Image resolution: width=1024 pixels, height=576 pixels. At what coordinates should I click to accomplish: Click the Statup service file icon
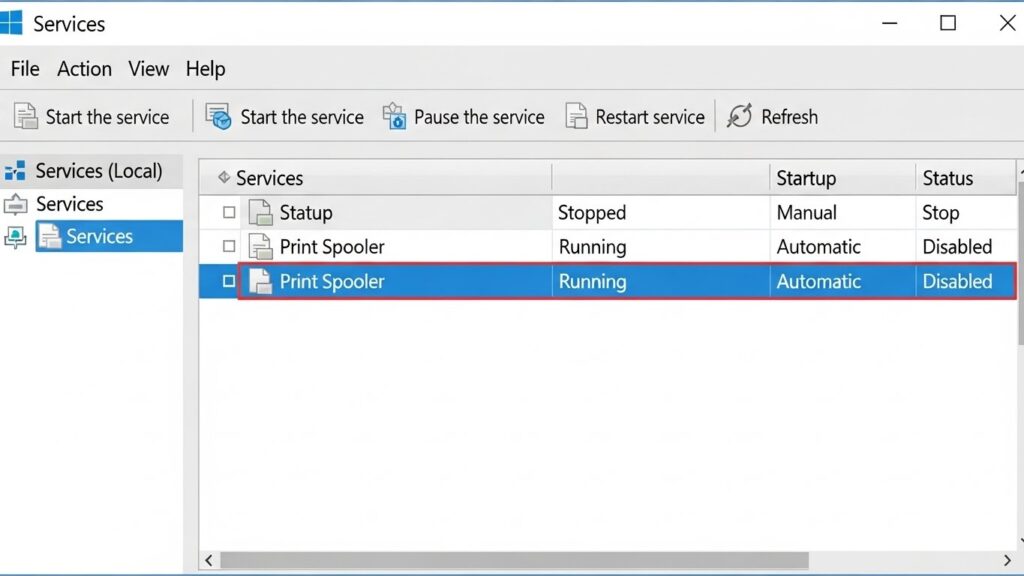point(260,213)
